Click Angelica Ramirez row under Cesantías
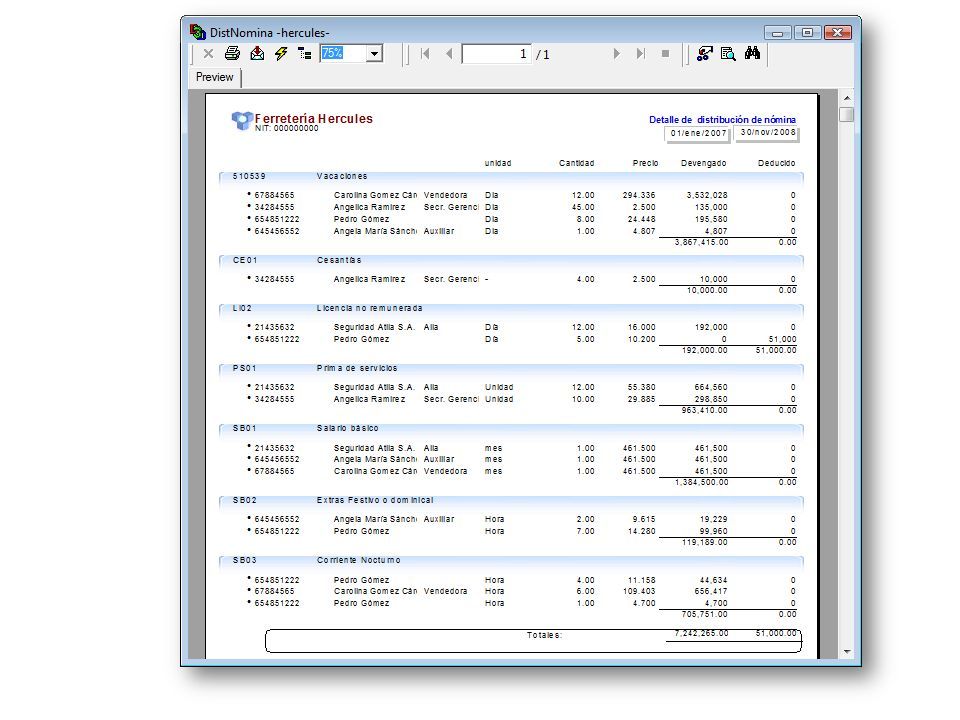The height and width of the screenshot is (720, 960). click(x=522, y=279)
